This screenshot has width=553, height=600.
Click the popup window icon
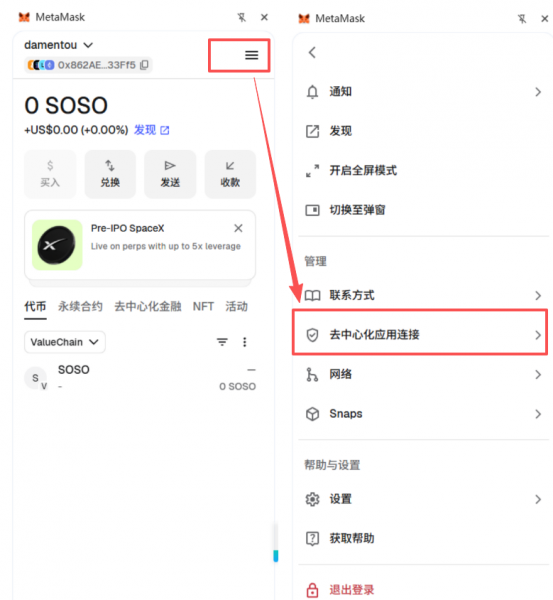coord(312,210)
